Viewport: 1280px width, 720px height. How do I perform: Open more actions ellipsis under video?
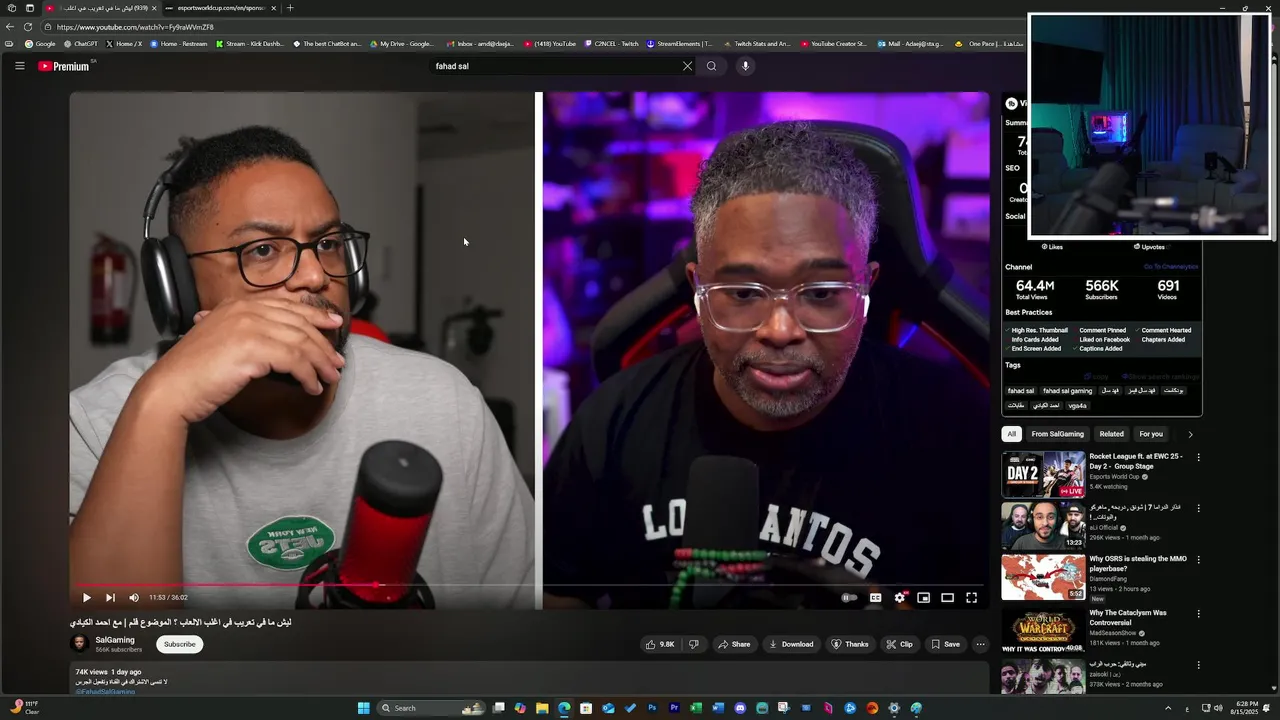[x=980, y=644]
